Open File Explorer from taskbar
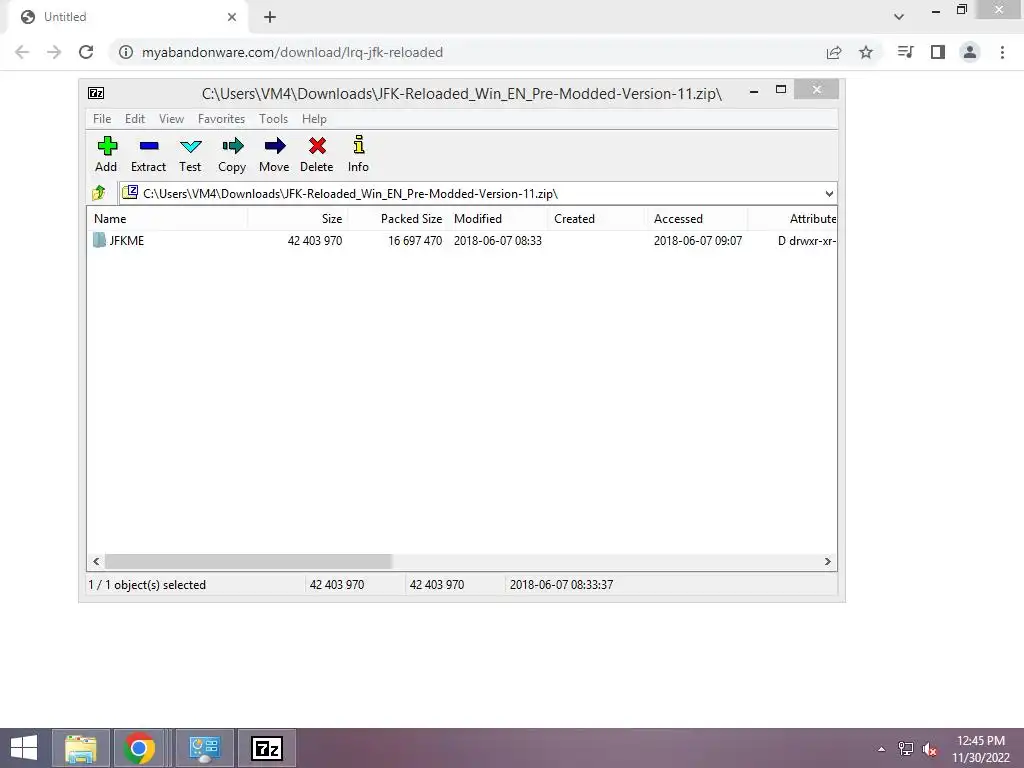The height and width of the screenshot is (768, 1024). (x=81, y=748)
